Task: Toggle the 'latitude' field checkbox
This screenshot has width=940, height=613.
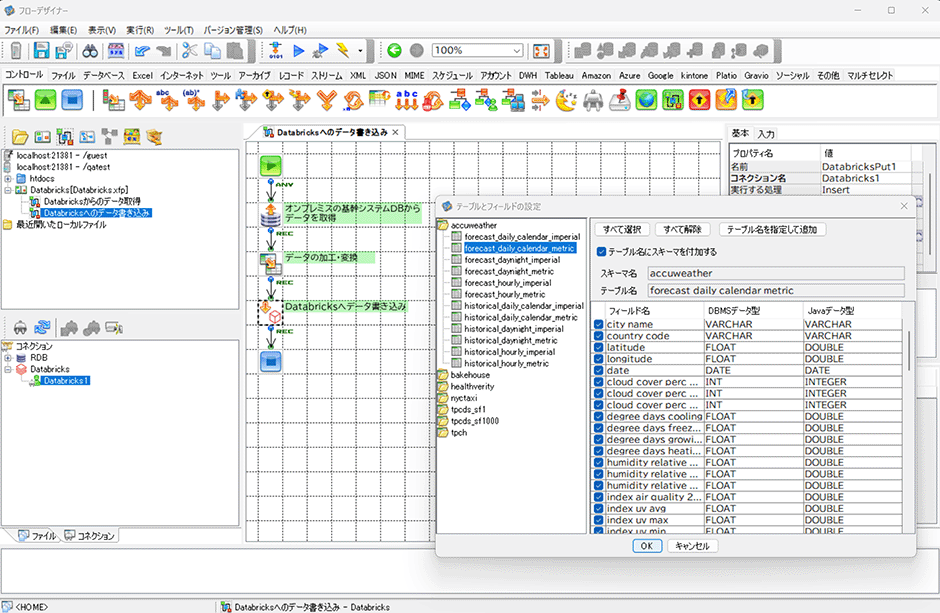Action: [x=599, y=347]
